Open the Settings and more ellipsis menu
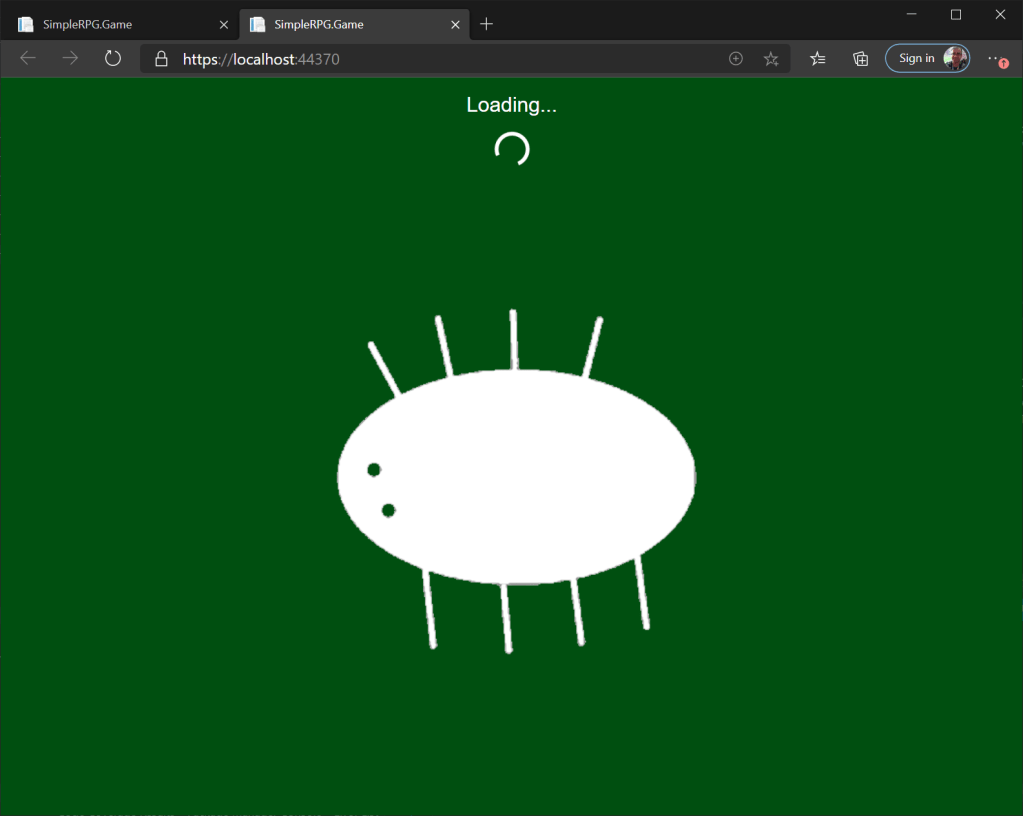This screenshot has width=1023, height=816. pos(995,59)
